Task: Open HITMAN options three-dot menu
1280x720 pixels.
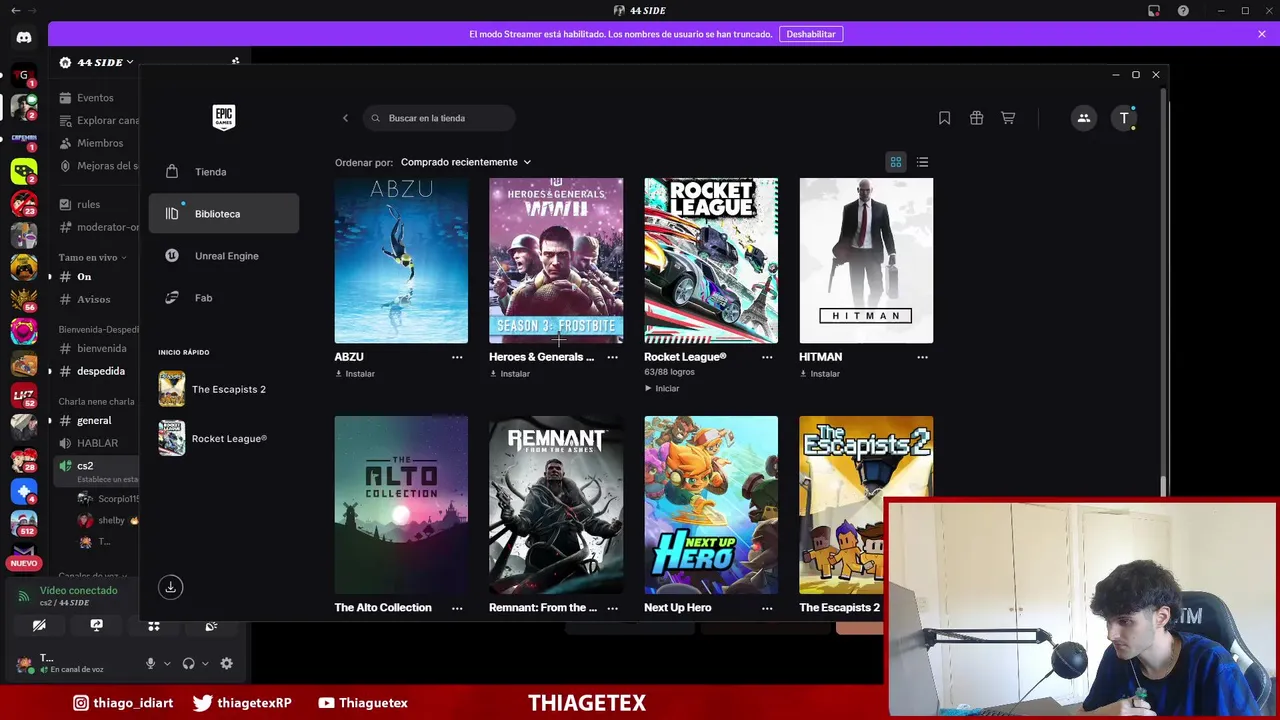Action: point(922,357)
